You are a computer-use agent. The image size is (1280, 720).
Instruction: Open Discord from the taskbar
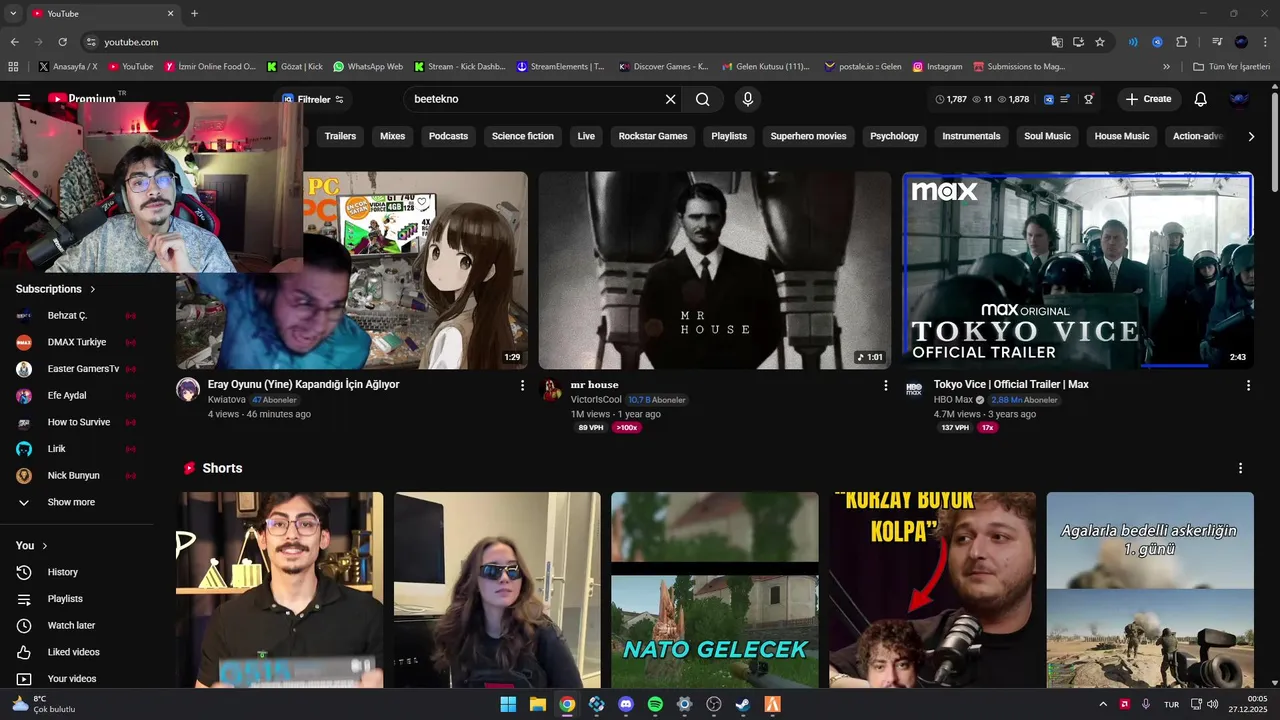[626, 704]
